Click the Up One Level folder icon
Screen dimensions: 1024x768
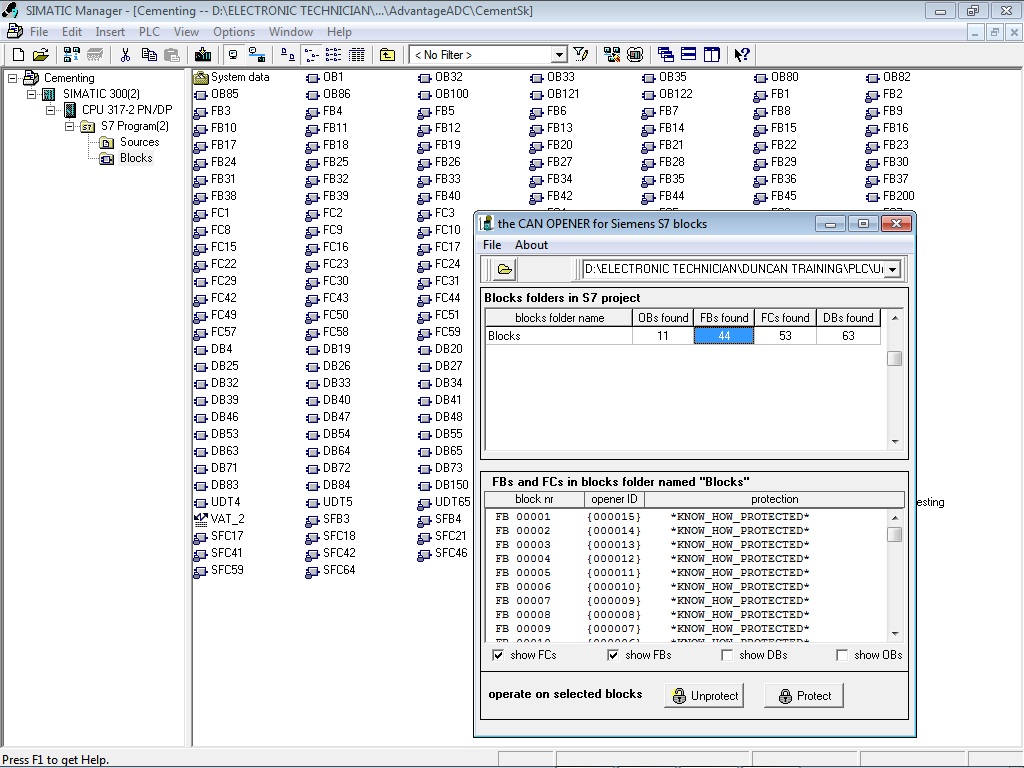387,55
